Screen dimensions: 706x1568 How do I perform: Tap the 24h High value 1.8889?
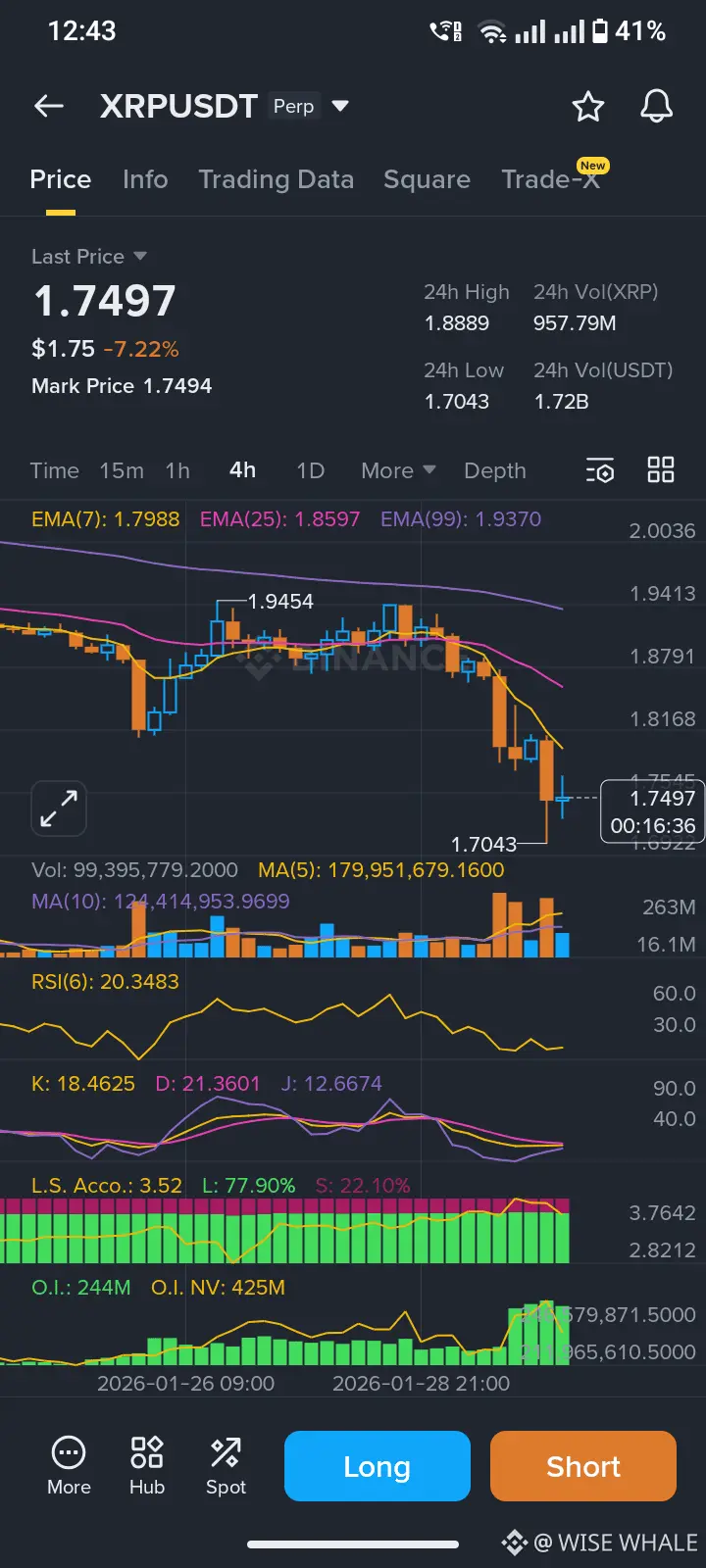point(457,323)
